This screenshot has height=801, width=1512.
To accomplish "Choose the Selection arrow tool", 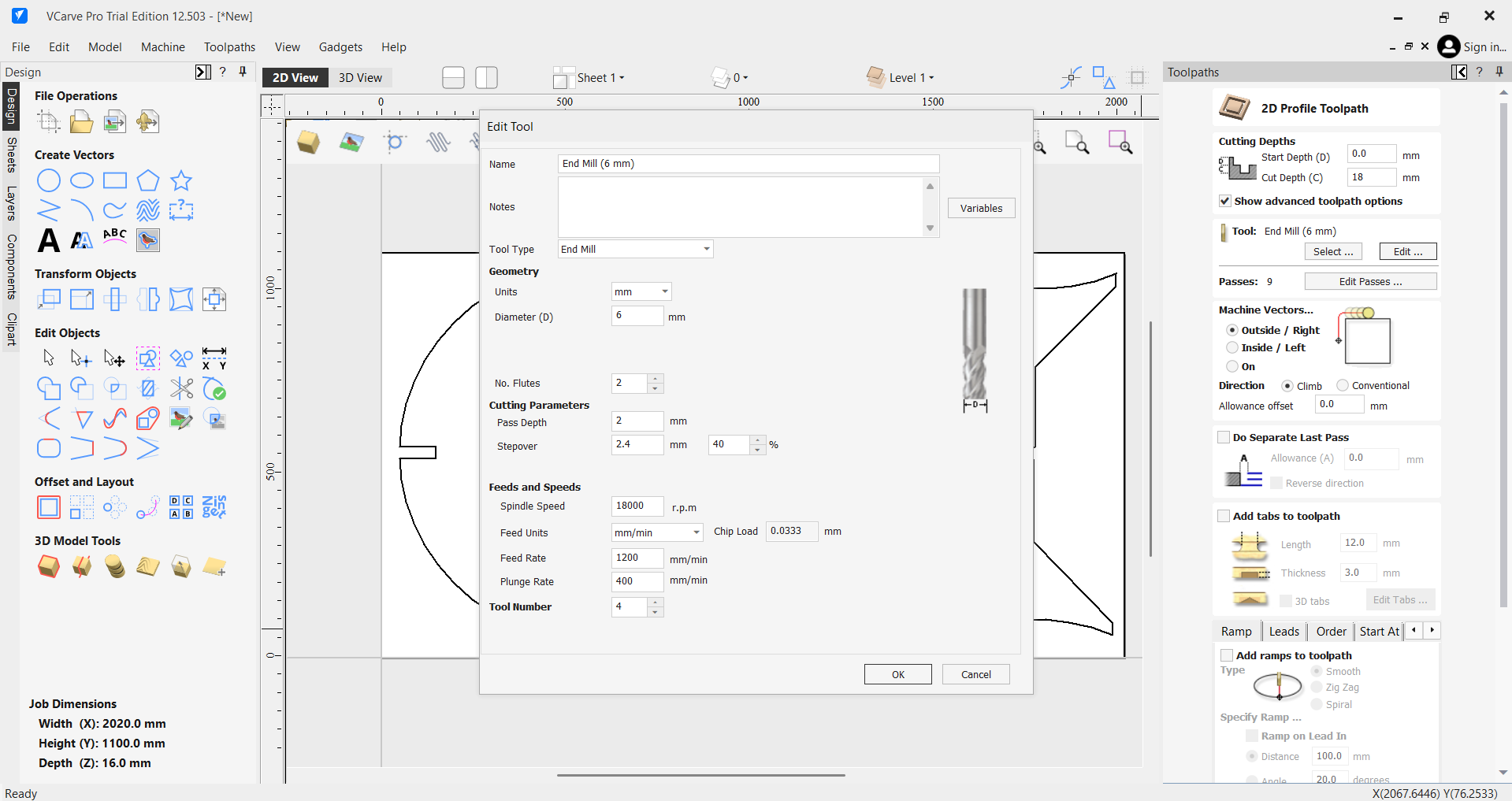I will [49, 358].
